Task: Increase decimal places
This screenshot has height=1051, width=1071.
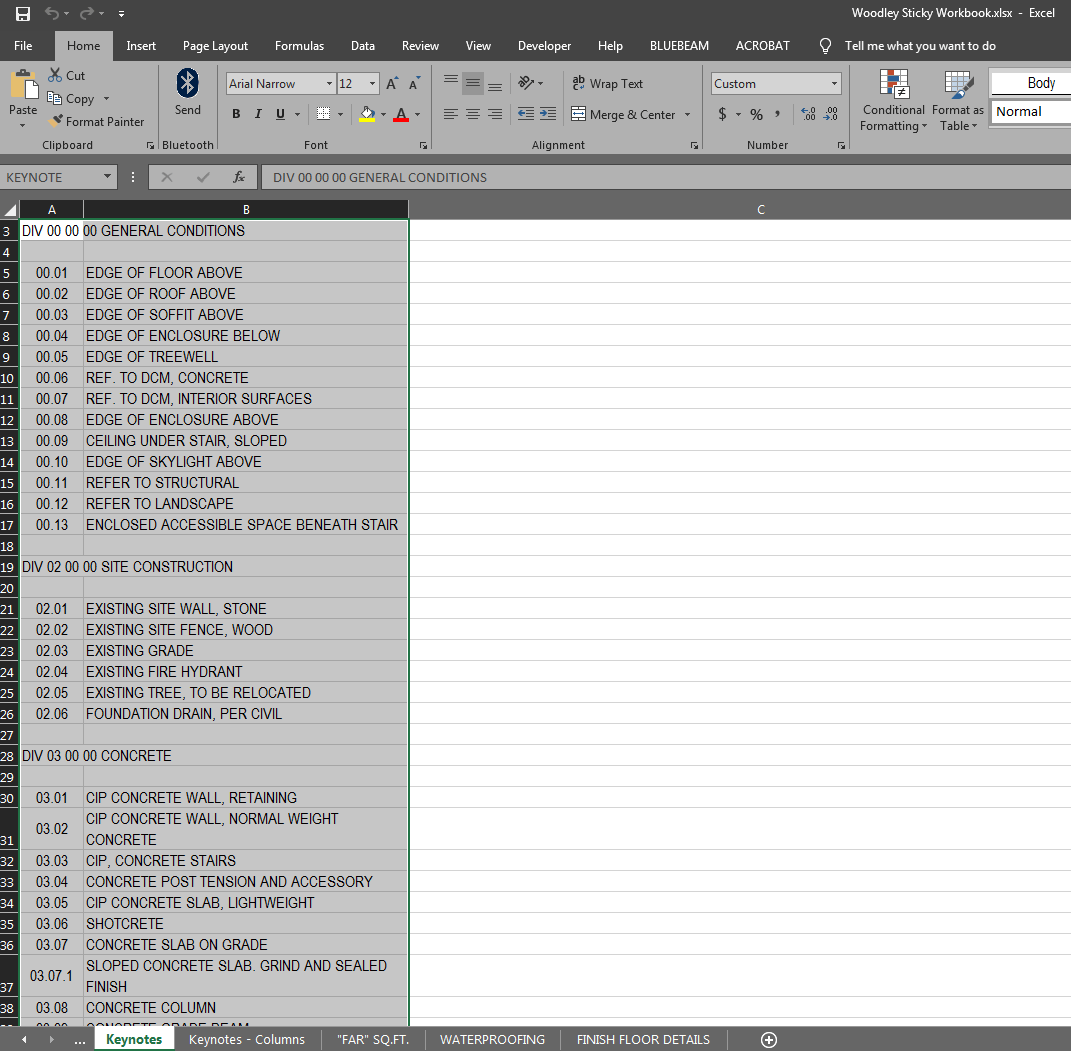Action: click(808, 114)
